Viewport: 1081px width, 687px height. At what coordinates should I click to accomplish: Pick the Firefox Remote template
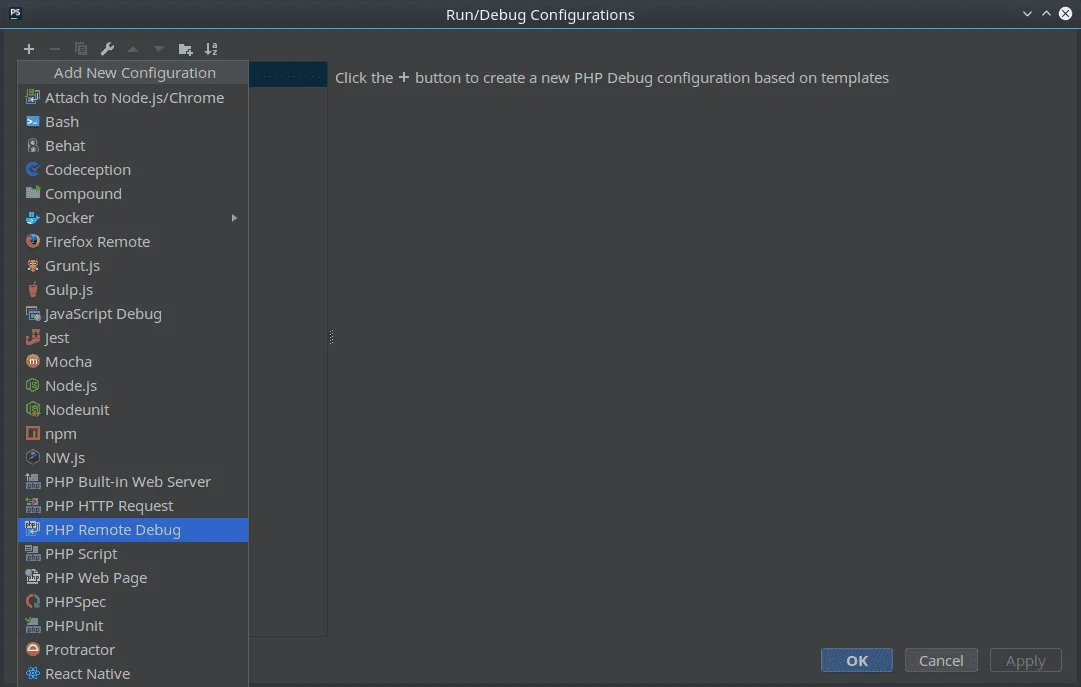[x=97, y=241]
